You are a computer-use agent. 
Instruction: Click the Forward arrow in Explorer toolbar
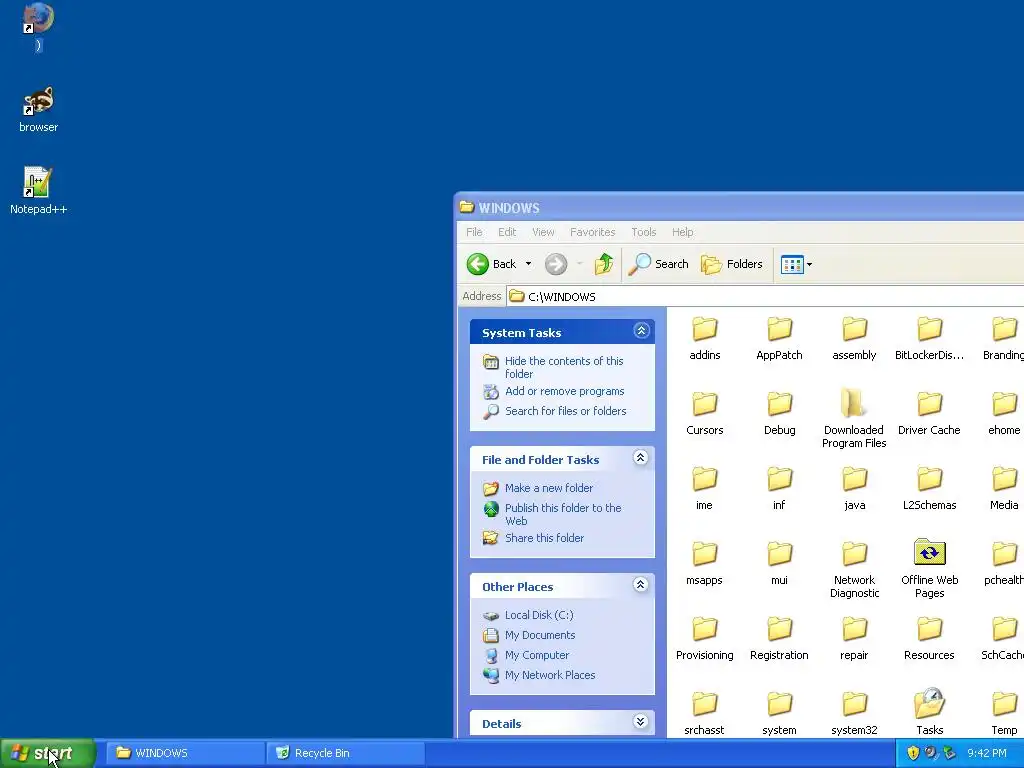pyautogui.click(x=556, y=264)
